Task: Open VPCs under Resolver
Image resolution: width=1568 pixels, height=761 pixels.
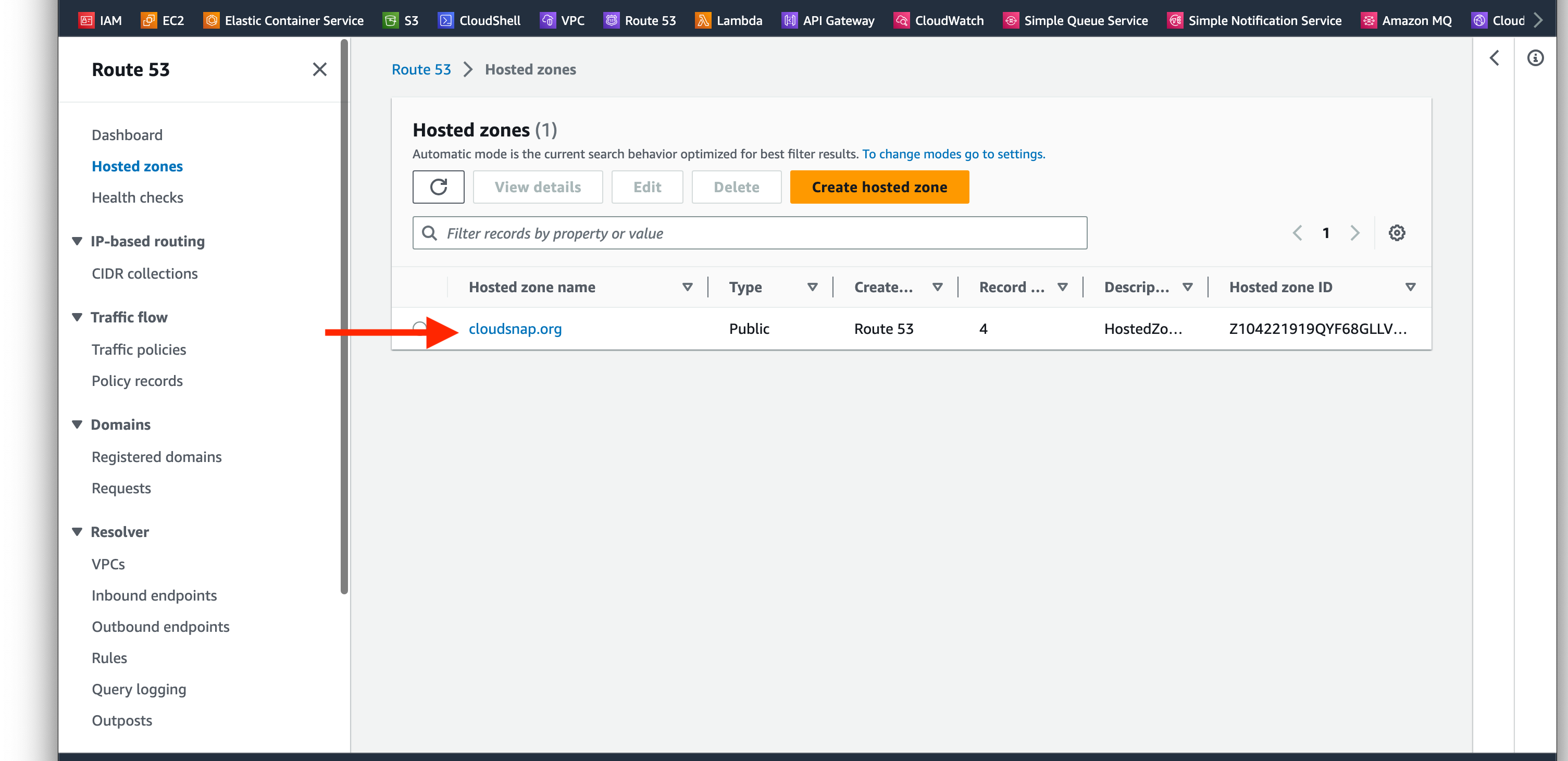Action: pos(108,564)
